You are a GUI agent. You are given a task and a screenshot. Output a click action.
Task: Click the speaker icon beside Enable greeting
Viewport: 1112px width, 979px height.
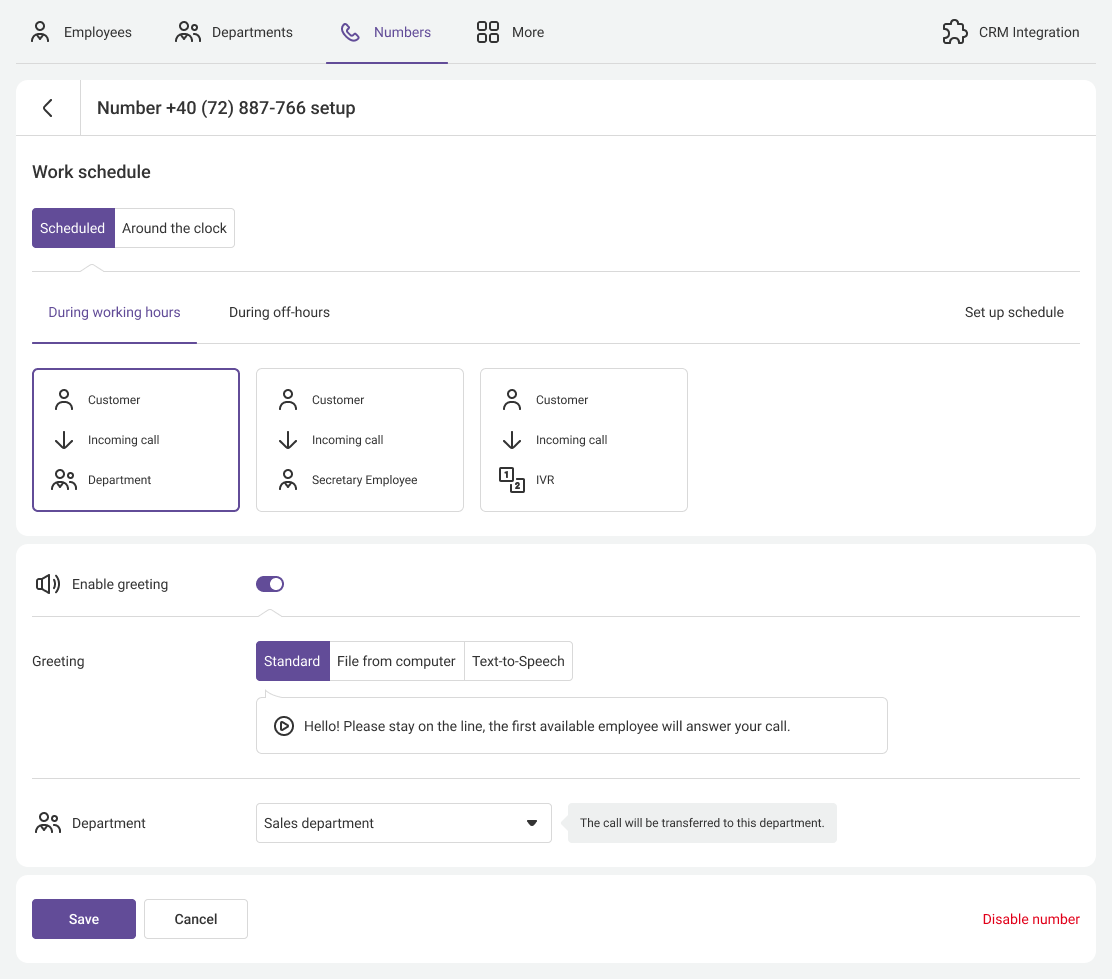[48, 584]
